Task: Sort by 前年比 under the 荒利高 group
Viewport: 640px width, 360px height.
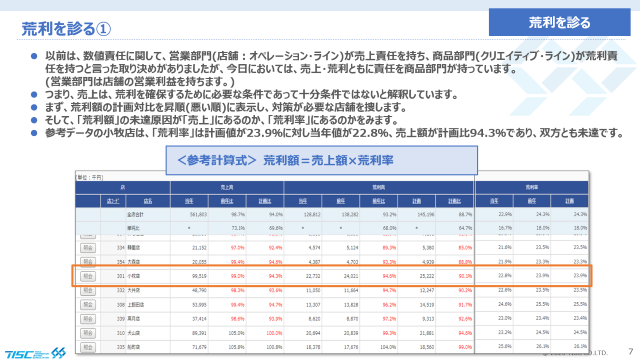Action: coord(378,201)
